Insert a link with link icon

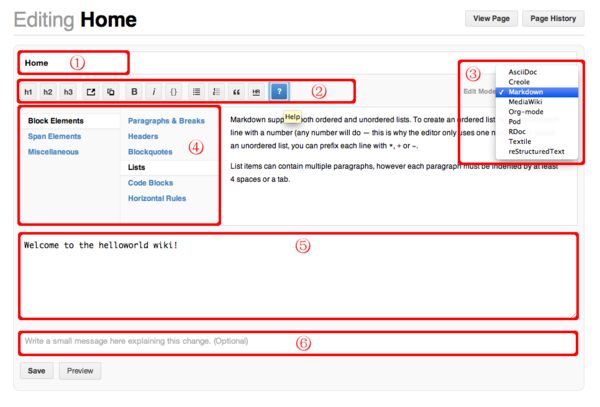tap(91, 92)
